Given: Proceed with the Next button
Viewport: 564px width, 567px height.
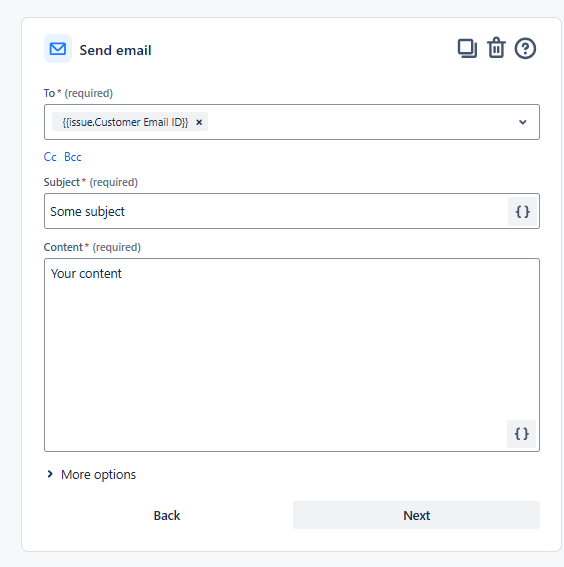Looking at the screenshot, I should pyautogui.click(x=416, y=515).
